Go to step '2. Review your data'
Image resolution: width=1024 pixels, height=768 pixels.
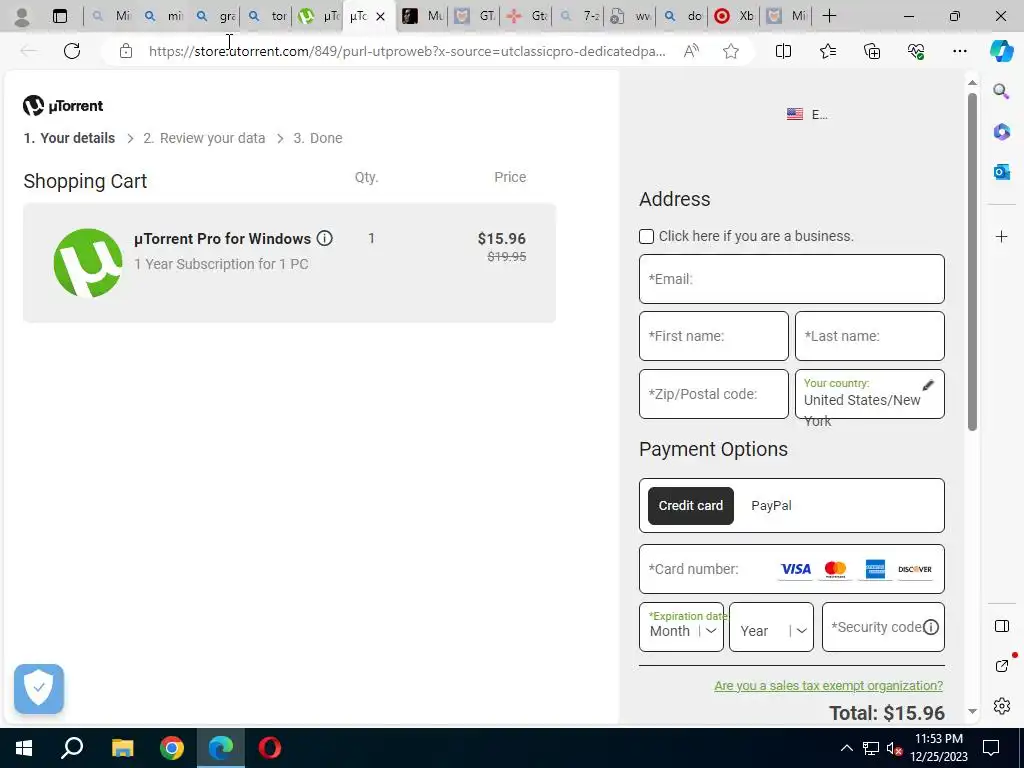[204, 138]
